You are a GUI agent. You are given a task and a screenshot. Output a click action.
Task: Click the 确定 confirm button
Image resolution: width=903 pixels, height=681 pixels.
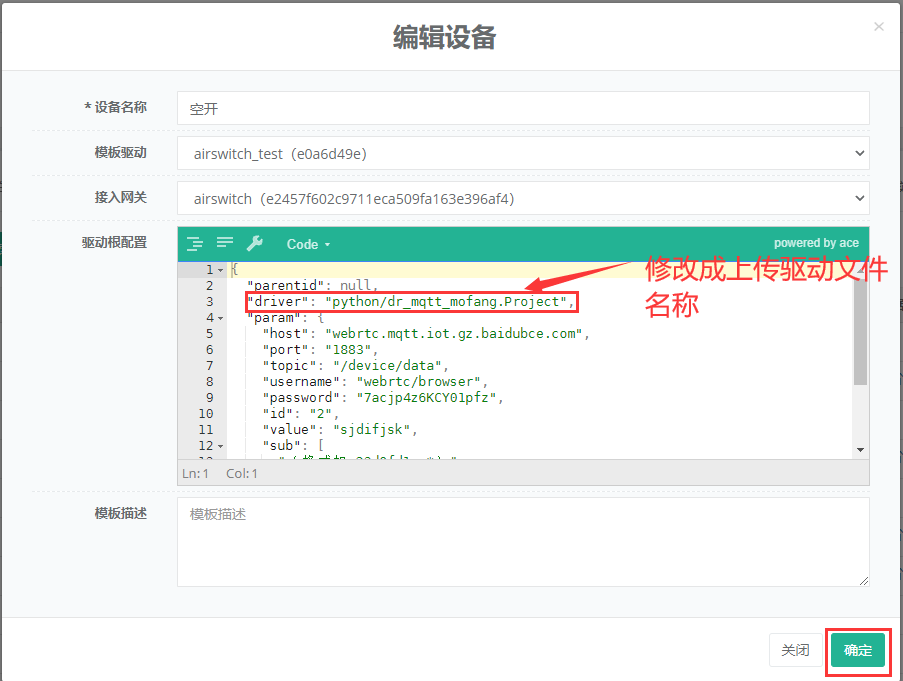[x=857, y=649]
